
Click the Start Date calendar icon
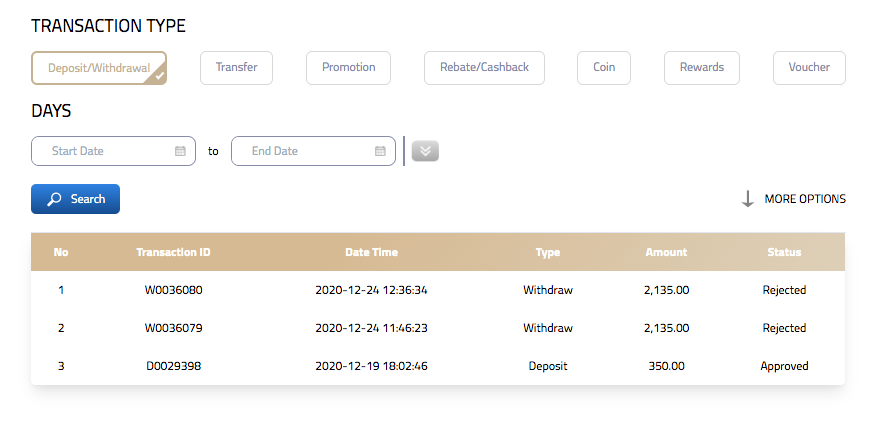pos(181,151)
